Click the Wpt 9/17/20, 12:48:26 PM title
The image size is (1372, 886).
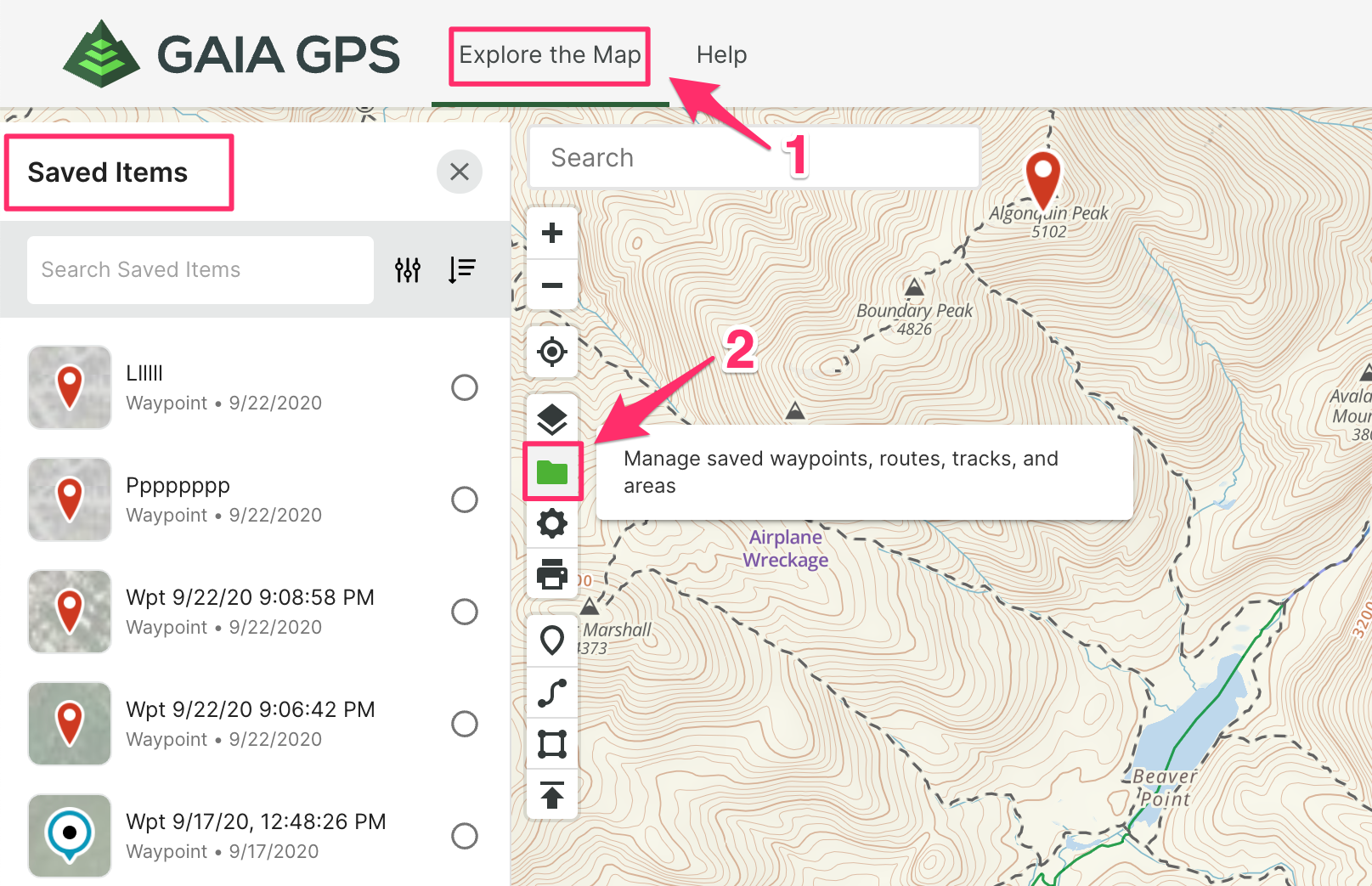pos(256,821)
